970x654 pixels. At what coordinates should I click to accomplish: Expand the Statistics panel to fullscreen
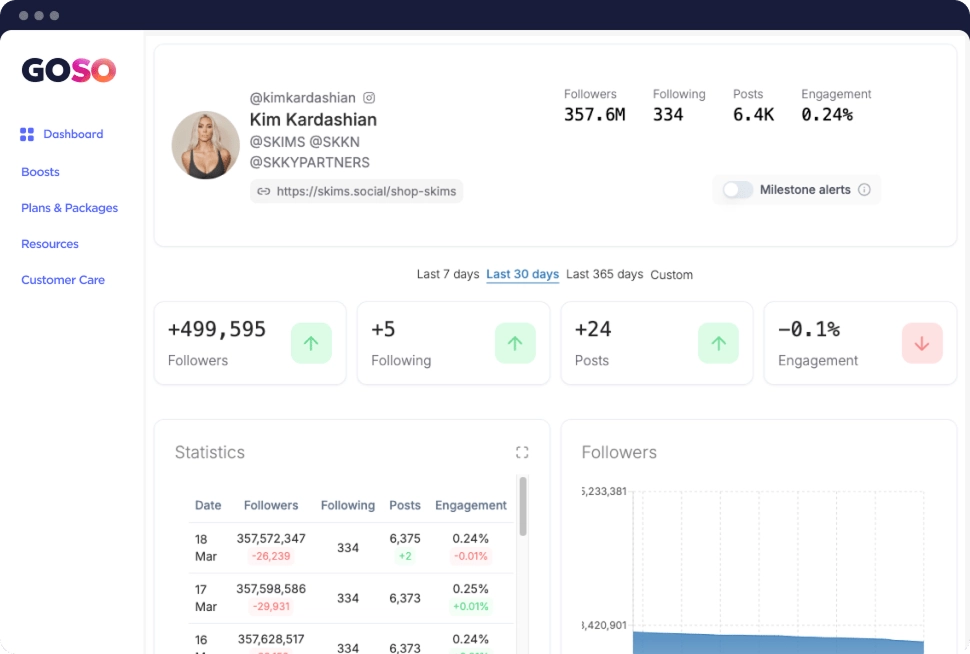pos(522,452)
